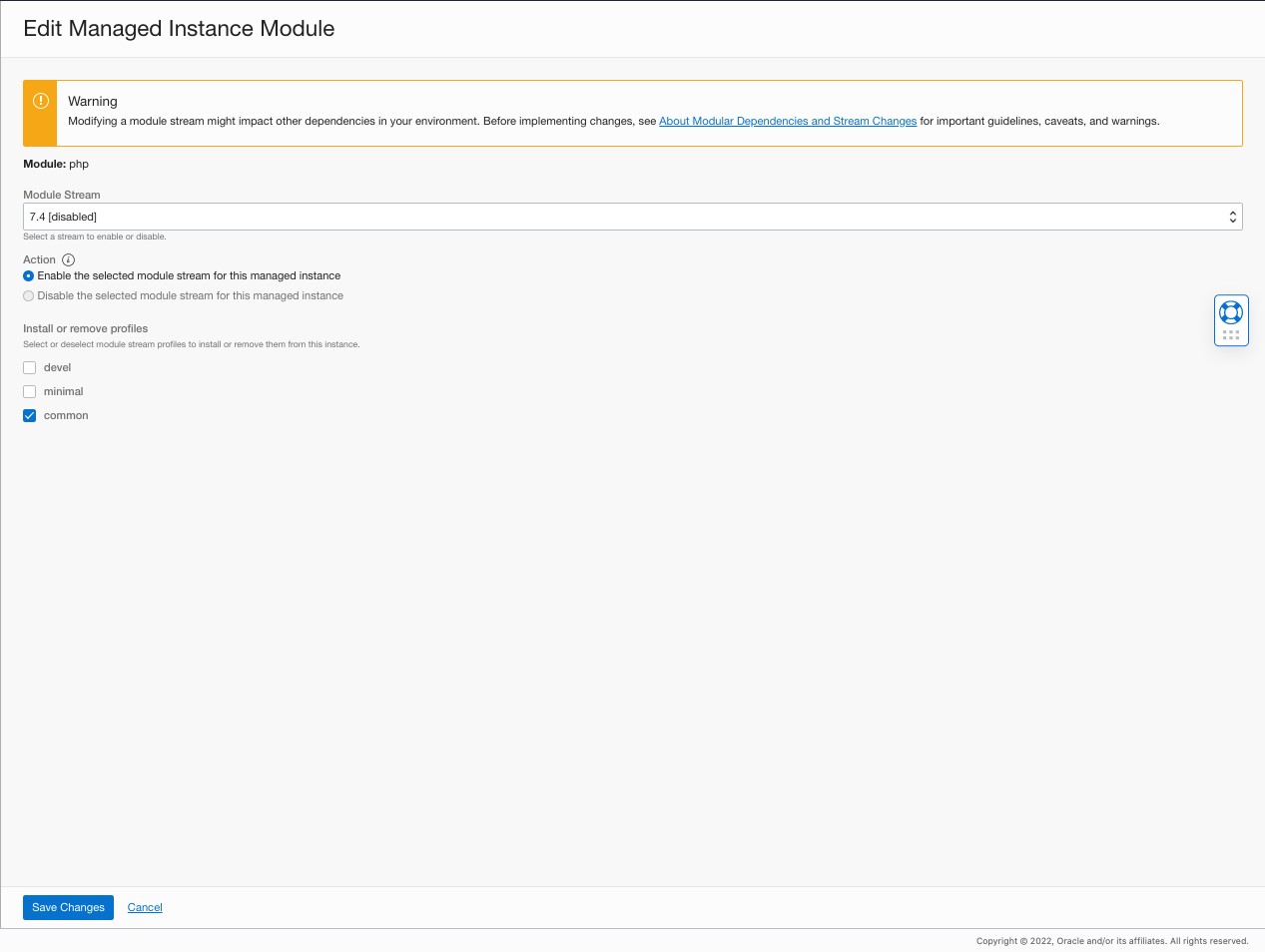Uncheck the common profile checkbox
The width and height of the screenshot is (1265, 952).
pyautogui.click(x=30, y=416)
